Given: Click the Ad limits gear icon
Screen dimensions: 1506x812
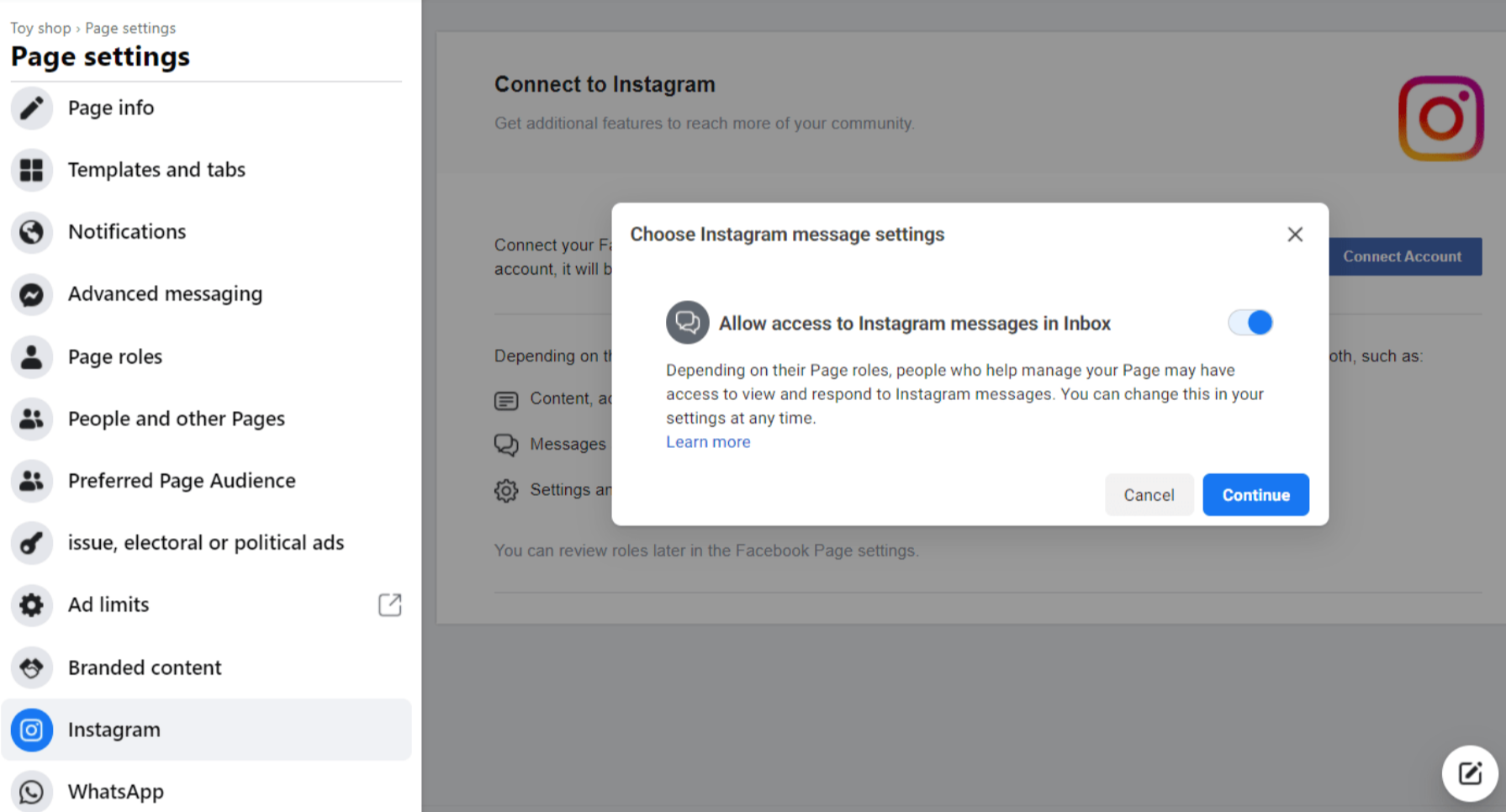Looking at the screenshot, I should [x=32, y=605].
